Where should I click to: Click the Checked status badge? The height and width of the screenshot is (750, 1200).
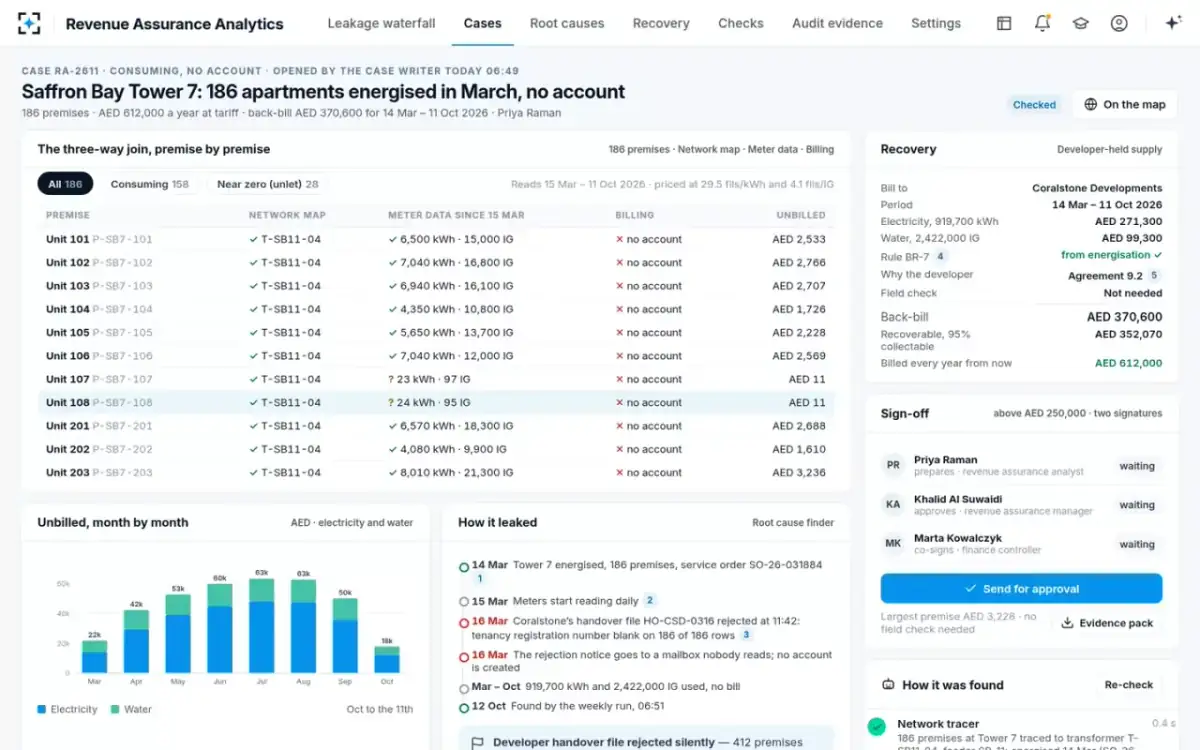1034,104
